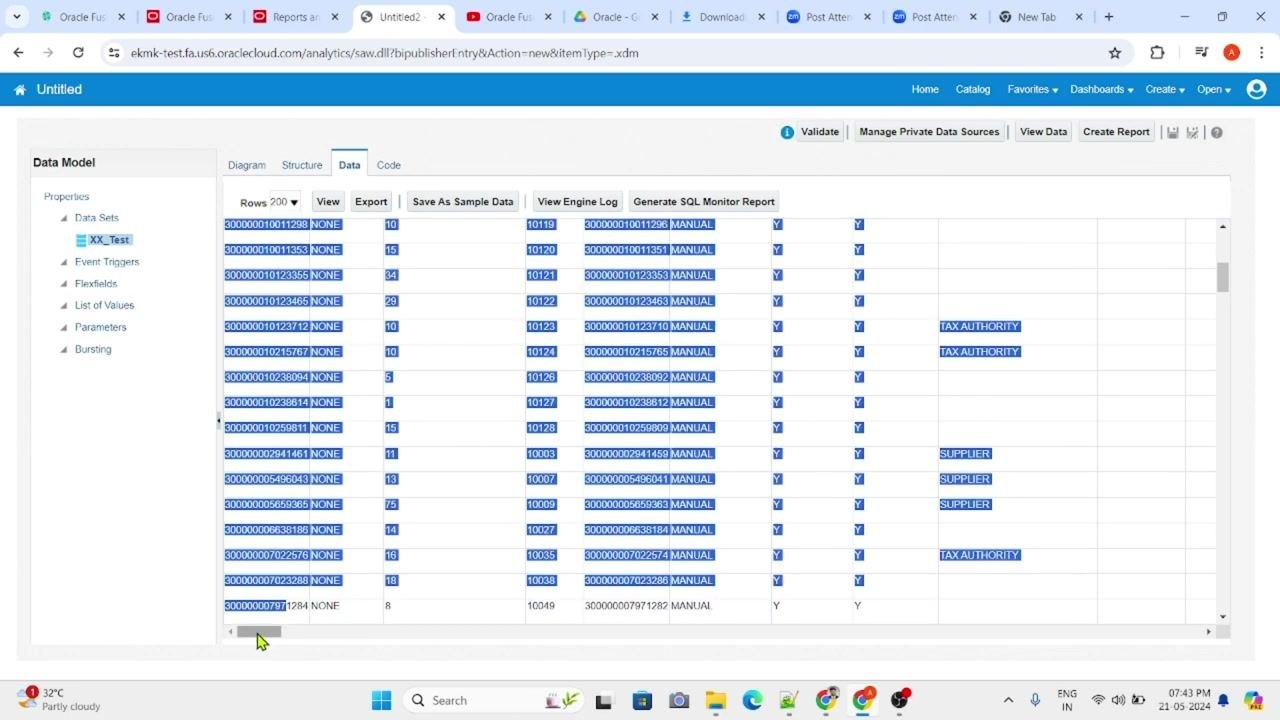Click Manage Private Data Sources button

(x=929, y=132)
